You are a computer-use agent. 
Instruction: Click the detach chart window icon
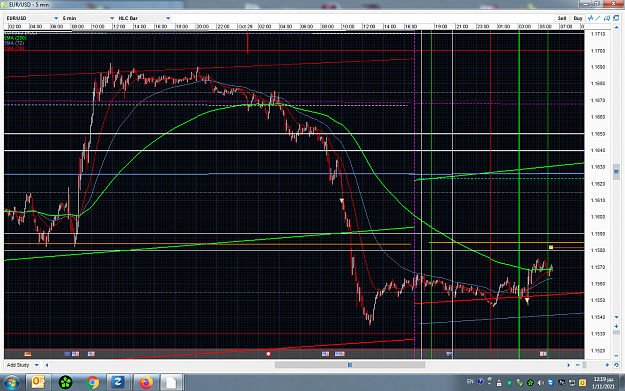coord(616,18)
